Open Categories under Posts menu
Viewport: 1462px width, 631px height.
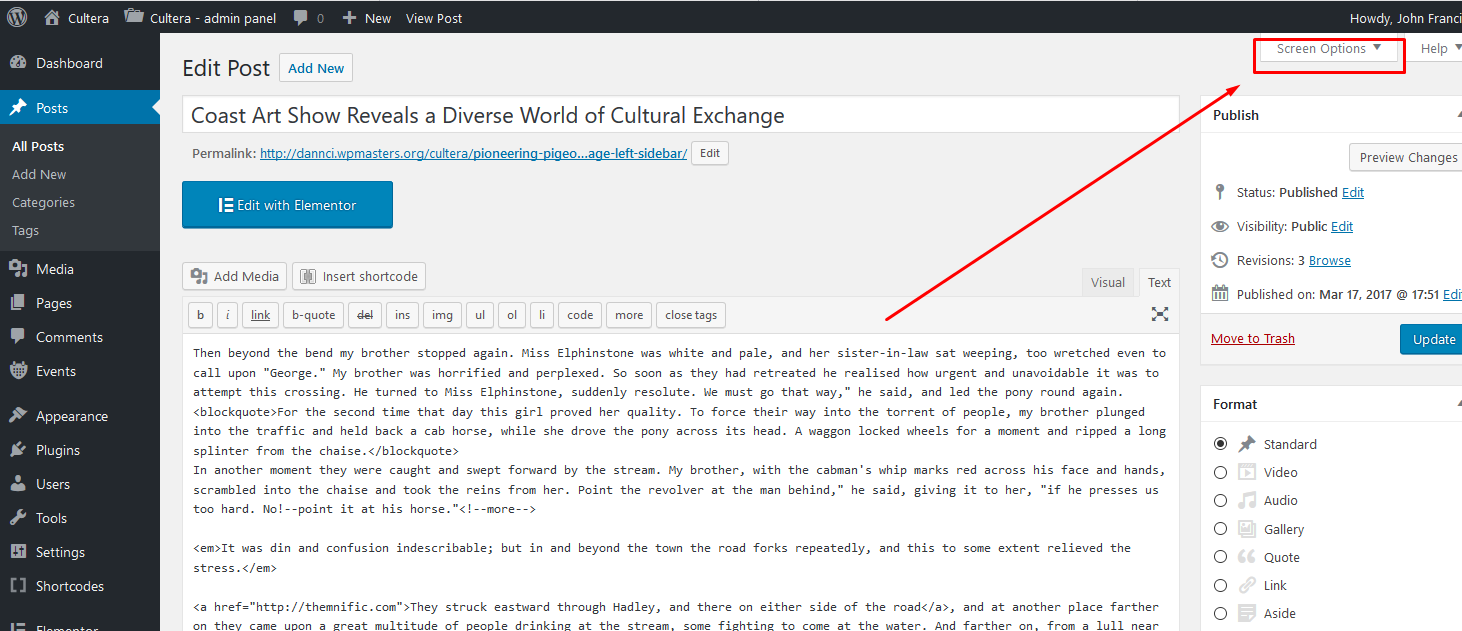tap(43, 202)
